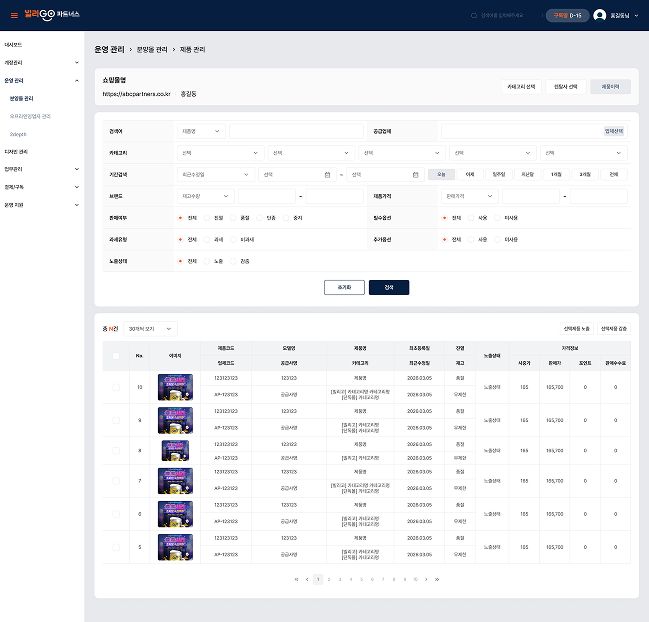Viewport: 649px width, 622px height.
Task: Select 미사용 radio in 추가옵션 row
Action: pos(498,240)
